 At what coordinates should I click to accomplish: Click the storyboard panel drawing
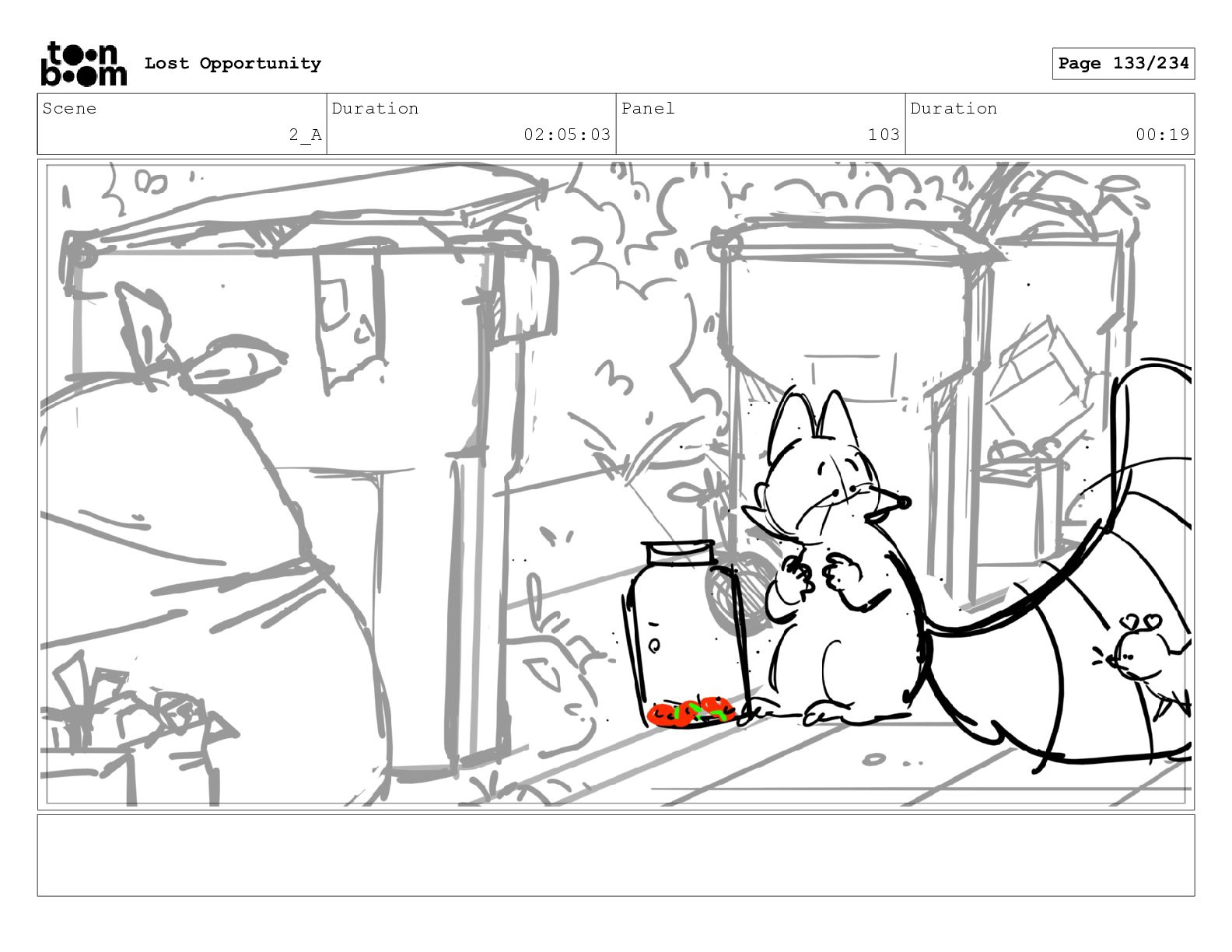click(616, 485)
